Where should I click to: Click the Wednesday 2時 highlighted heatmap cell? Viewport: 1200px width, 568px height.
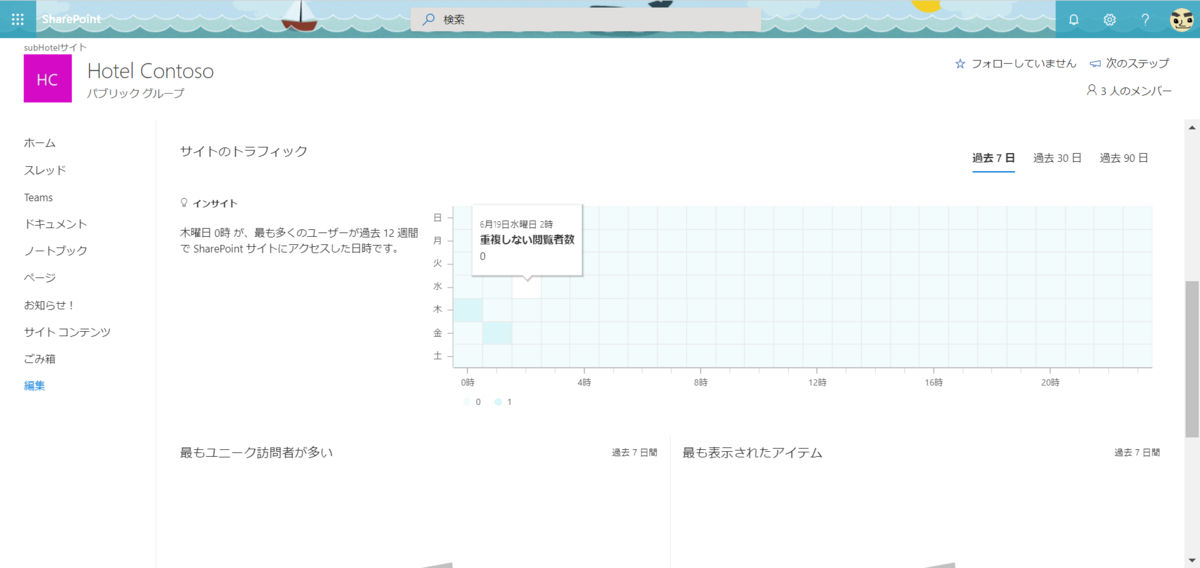[526, 287]
